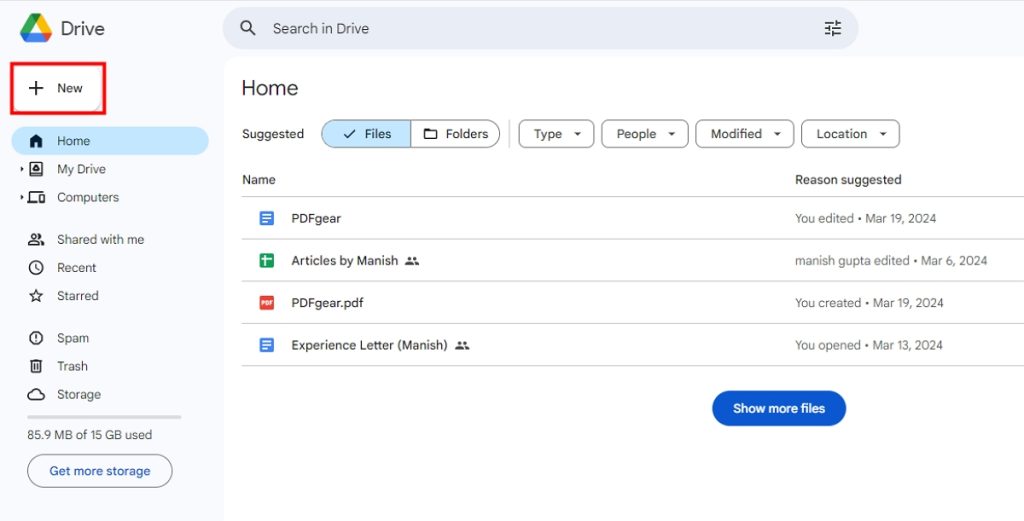Click the red PDF icon for PDFgear.pdf
This screenshot has width=1024, height=521.
(267, 303)
